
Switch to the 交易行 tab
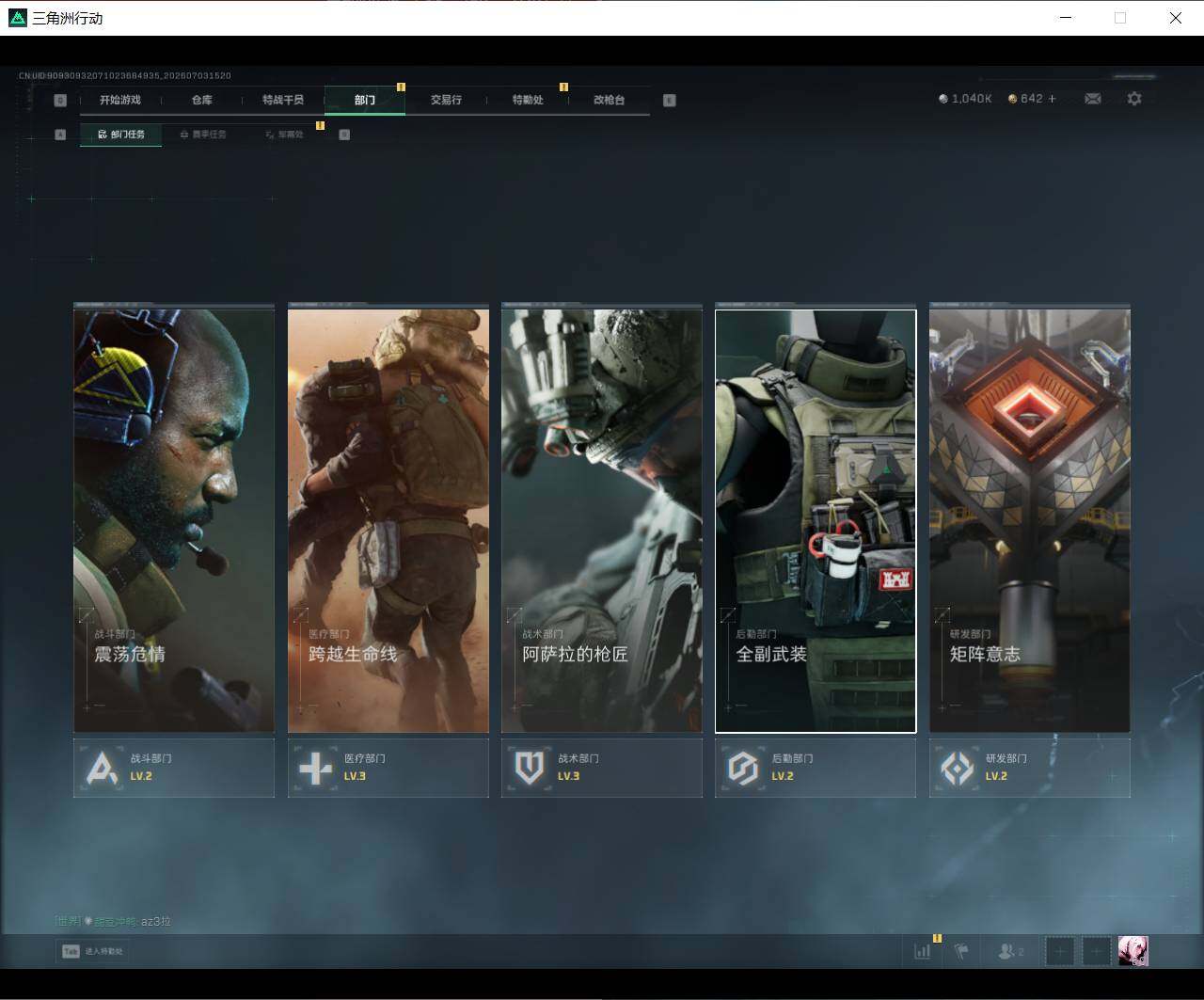[x=446, y=100]
